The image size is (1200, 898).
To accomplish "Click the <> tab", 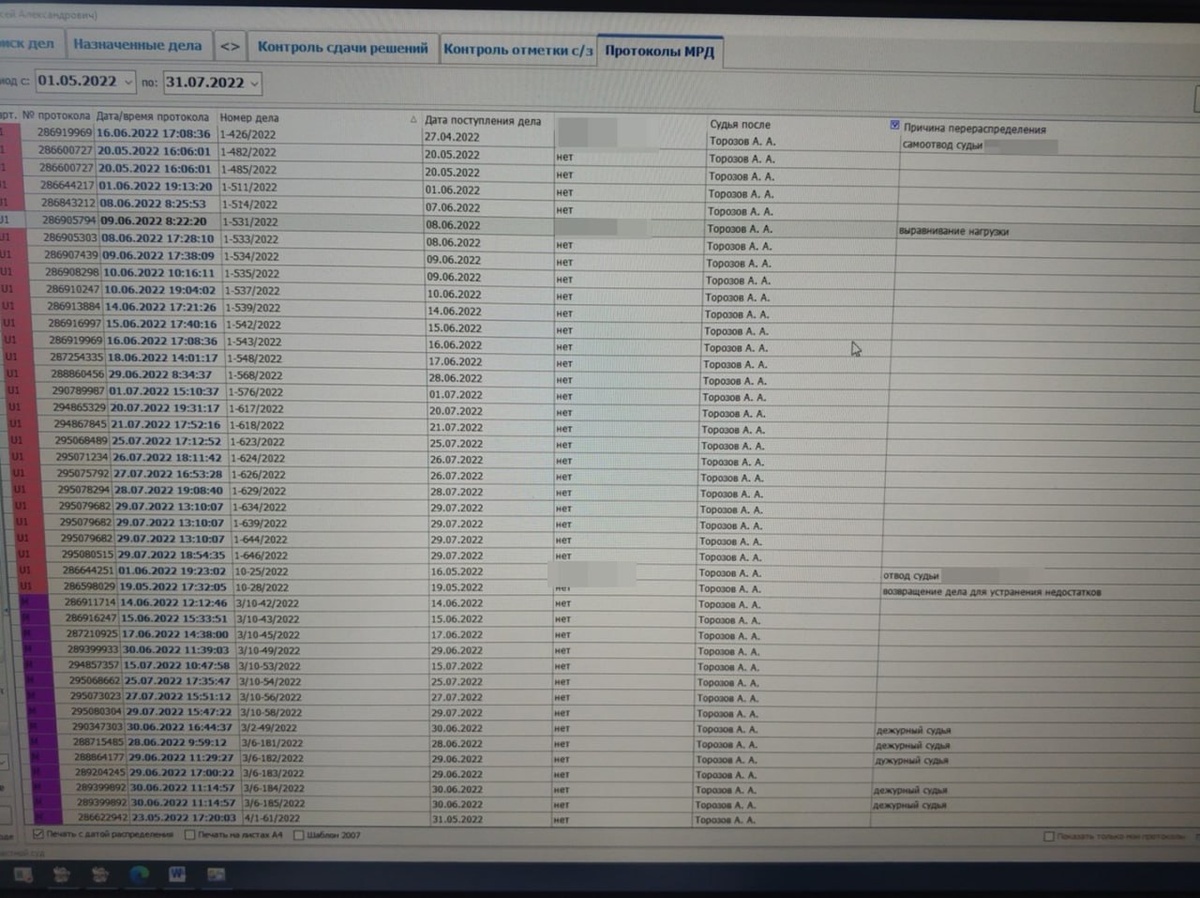I will (x=230, y=46).
